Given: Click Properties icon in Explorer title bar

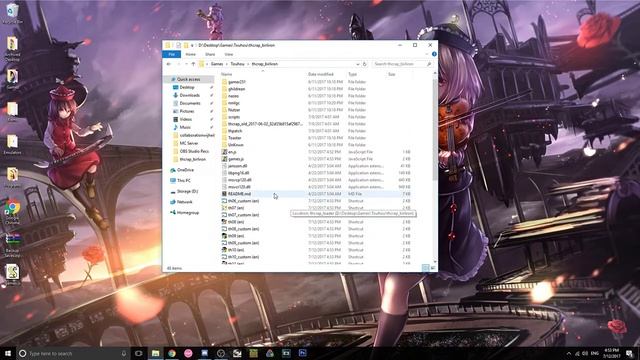Looking at the screenshot, I should click(x=178, y=45).
